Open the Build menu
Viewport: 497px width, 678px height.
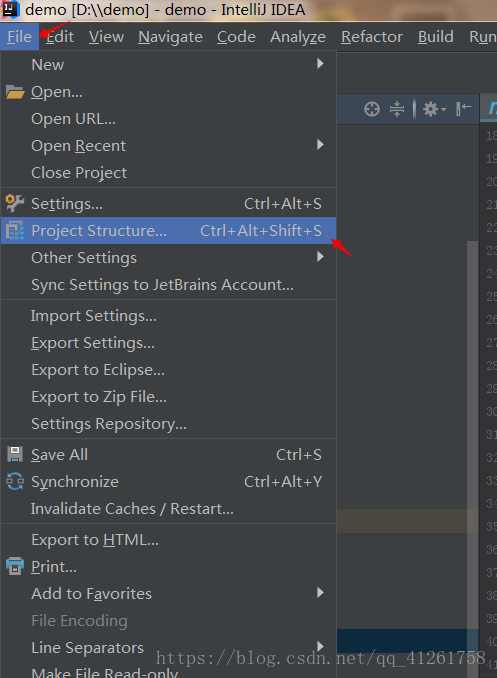point(436,37)
